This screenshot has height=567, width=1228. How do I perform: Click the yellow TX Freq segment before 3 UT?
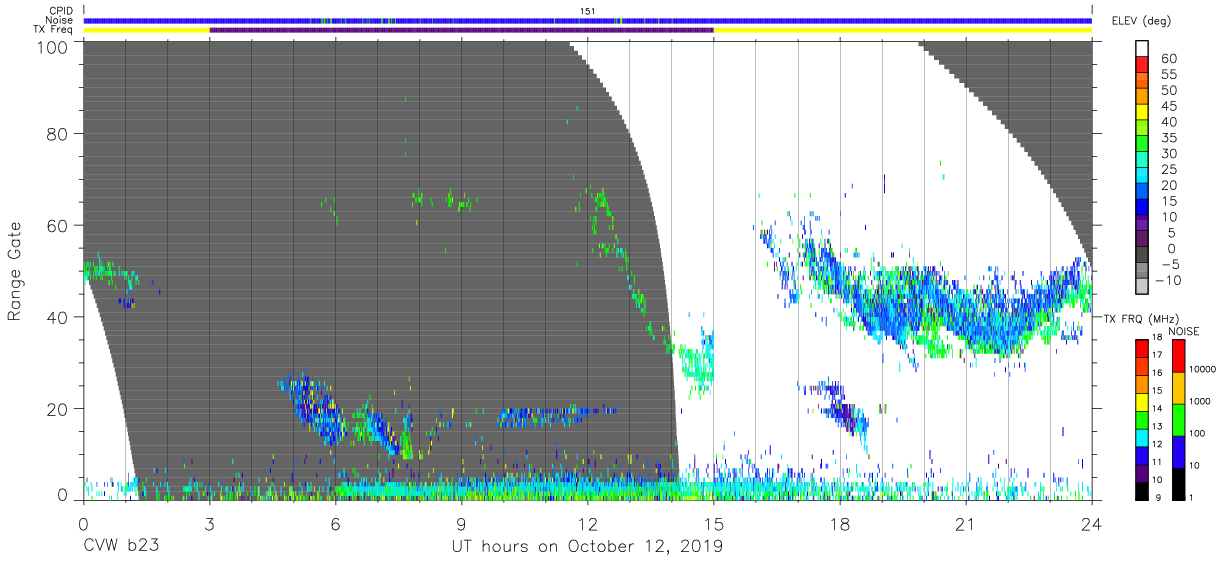click(x=146, y=30)
